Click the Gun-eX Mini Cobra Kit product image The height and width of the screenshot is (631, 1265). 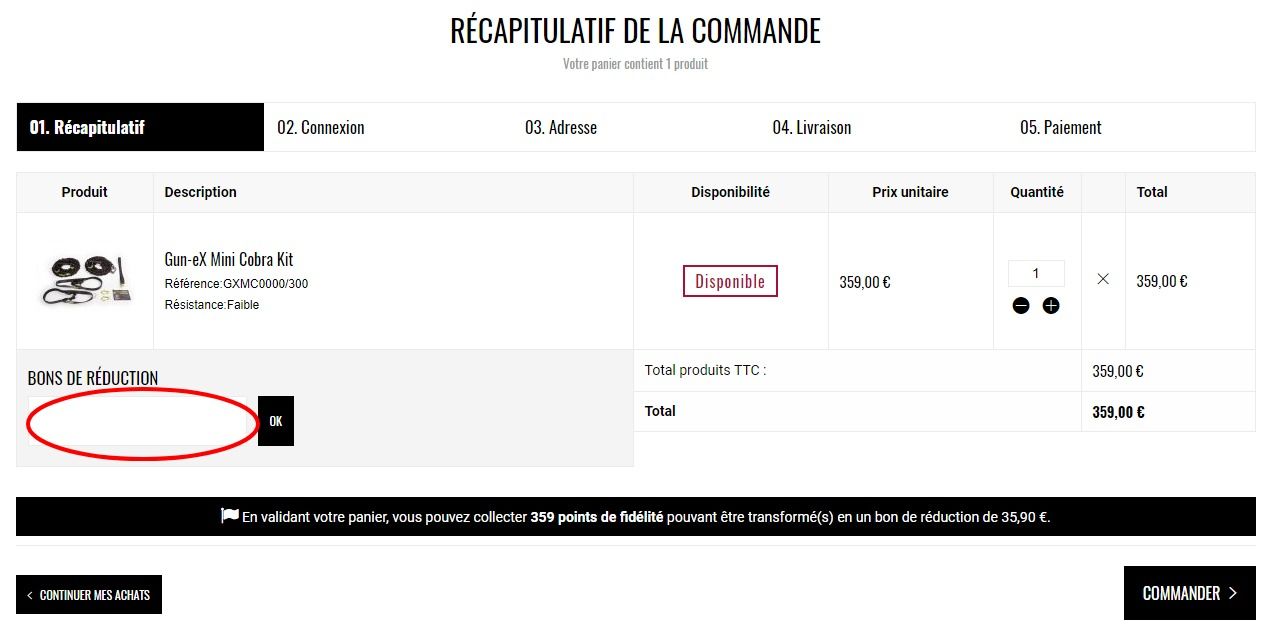[x=84, y=281]
